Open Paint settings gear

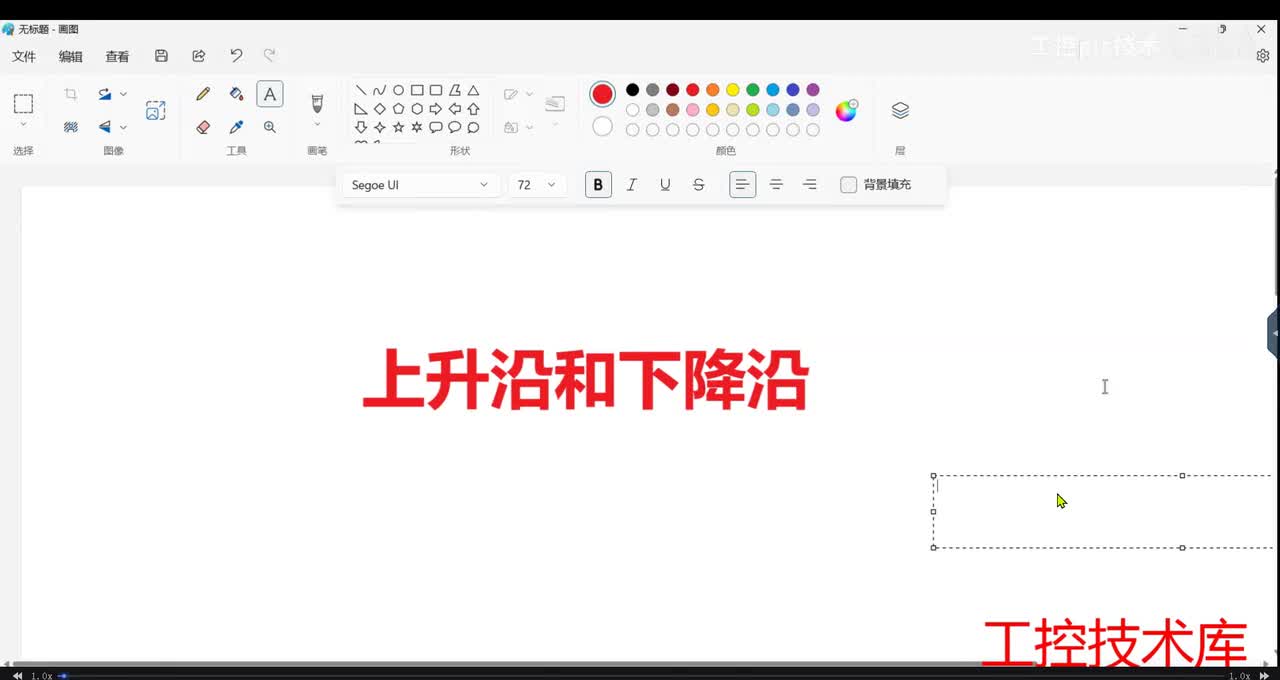coord(1263,56)
